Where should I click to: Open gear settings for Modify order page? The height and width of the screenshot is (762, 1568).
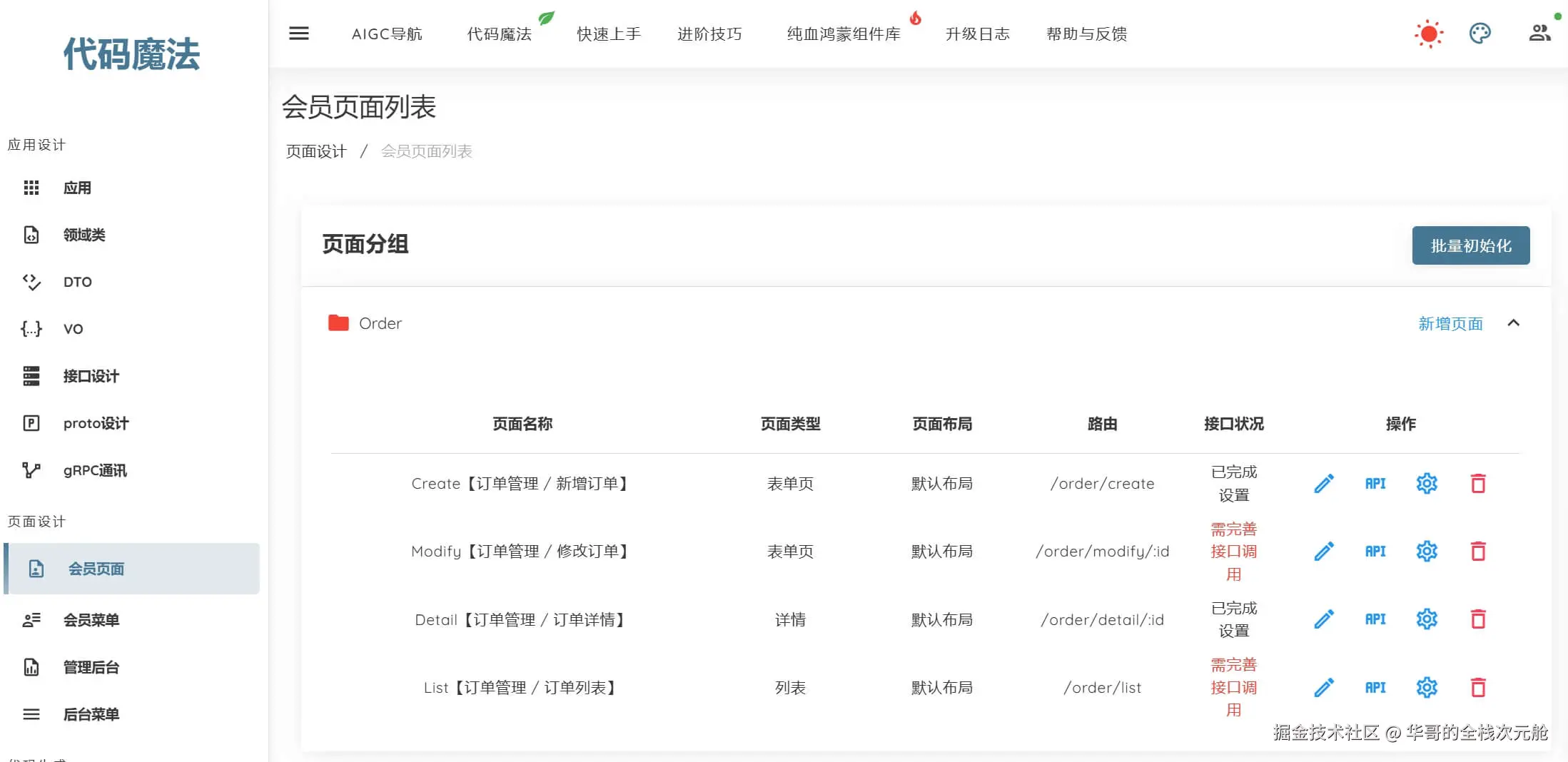pyautogui.click(x=1427, y=552)
